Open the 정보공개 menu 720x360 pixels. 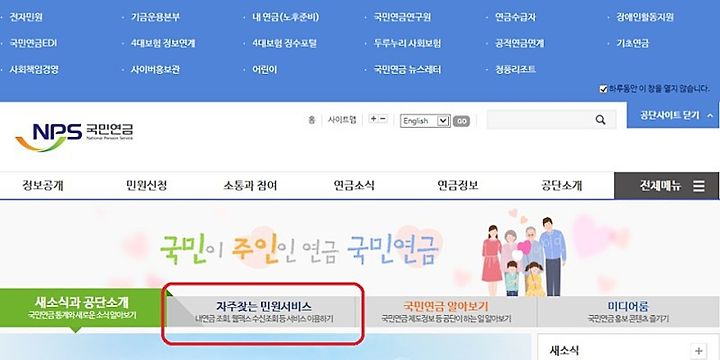(43, 186)
